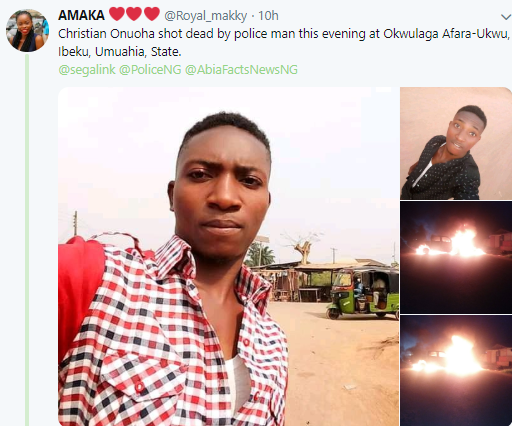Open the large checkered-shirt selfie photo
This screenshot has width=512, height=426.
228,256
